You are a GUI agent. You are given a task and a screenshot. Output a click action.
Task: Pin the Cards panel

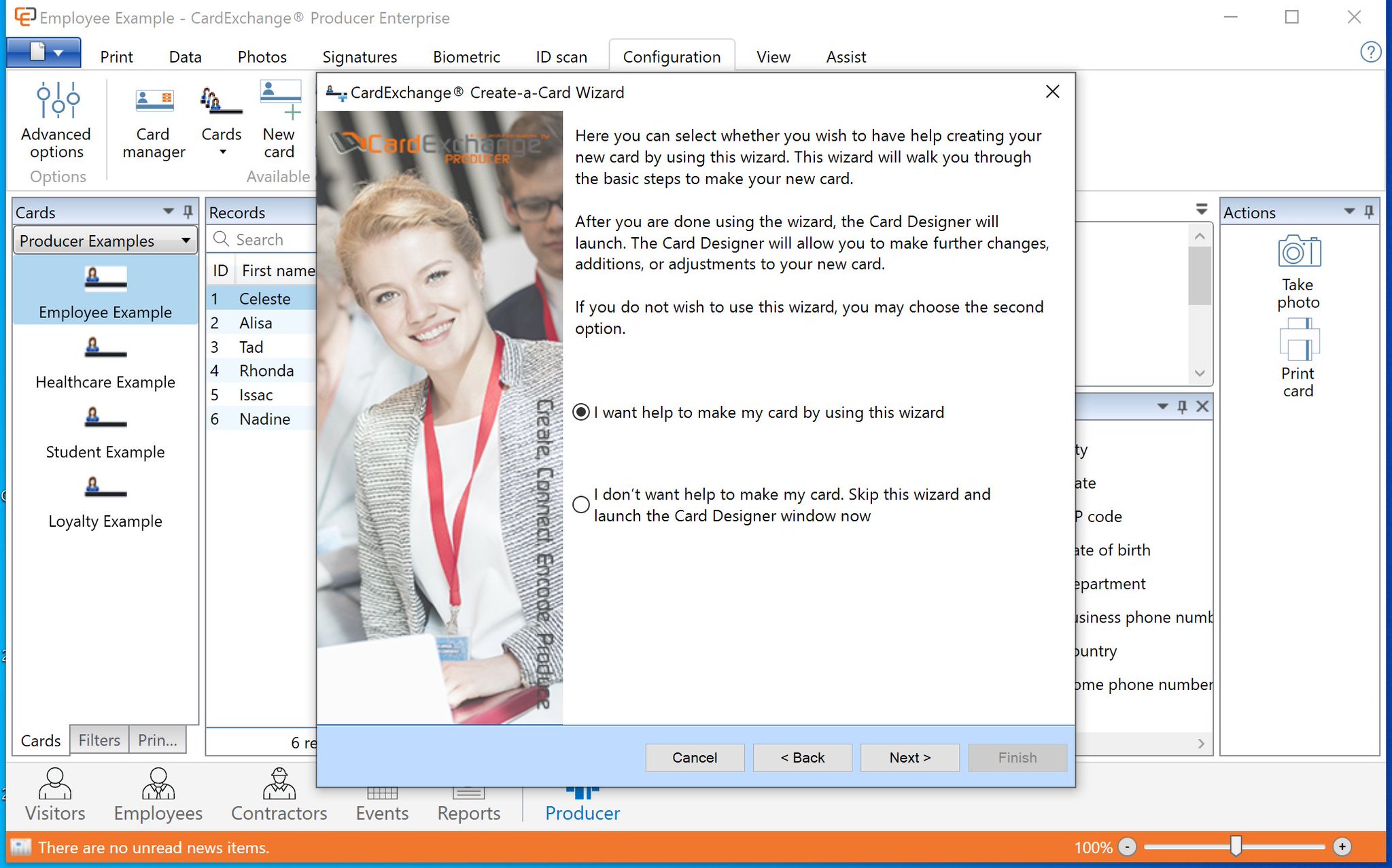point(188,211)
